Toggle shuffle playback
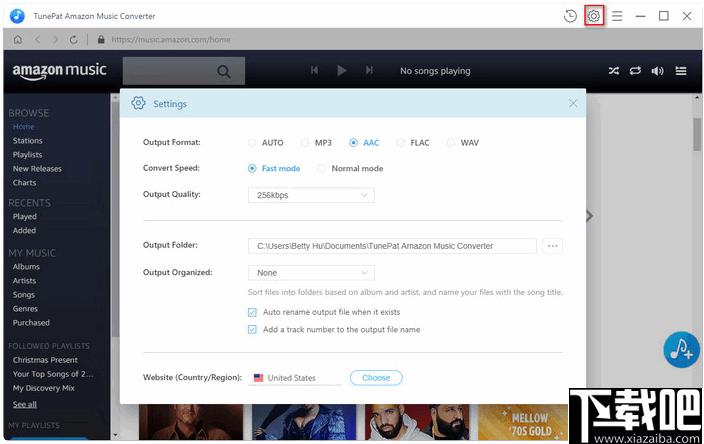The width and height of the screenshot is (704, 444). (613, 70)
